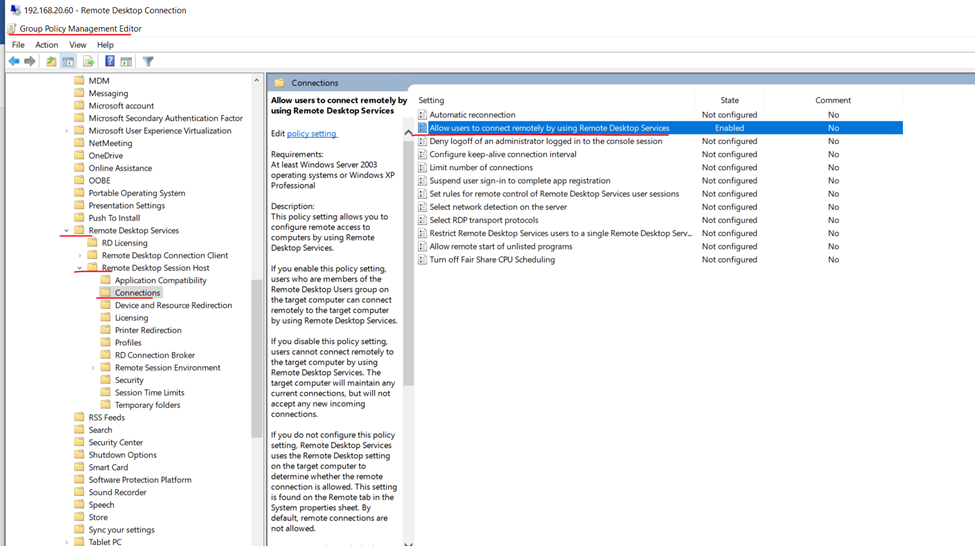Click the Show/Hide Action Pane icon
975x546 pixels.
pyautogui.click(x=127, y=62)
